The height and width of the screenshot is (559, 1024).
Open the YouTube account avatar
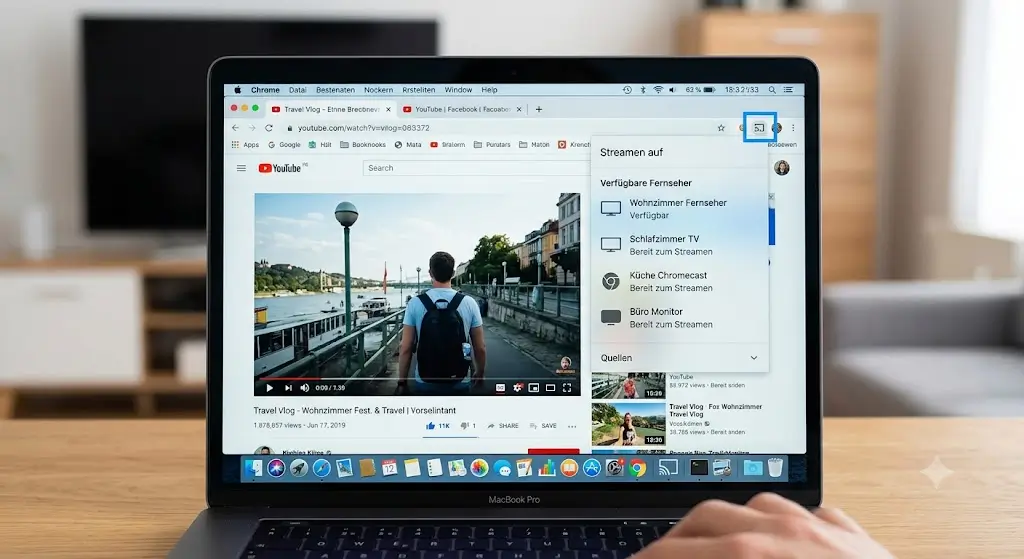point(782,168)
